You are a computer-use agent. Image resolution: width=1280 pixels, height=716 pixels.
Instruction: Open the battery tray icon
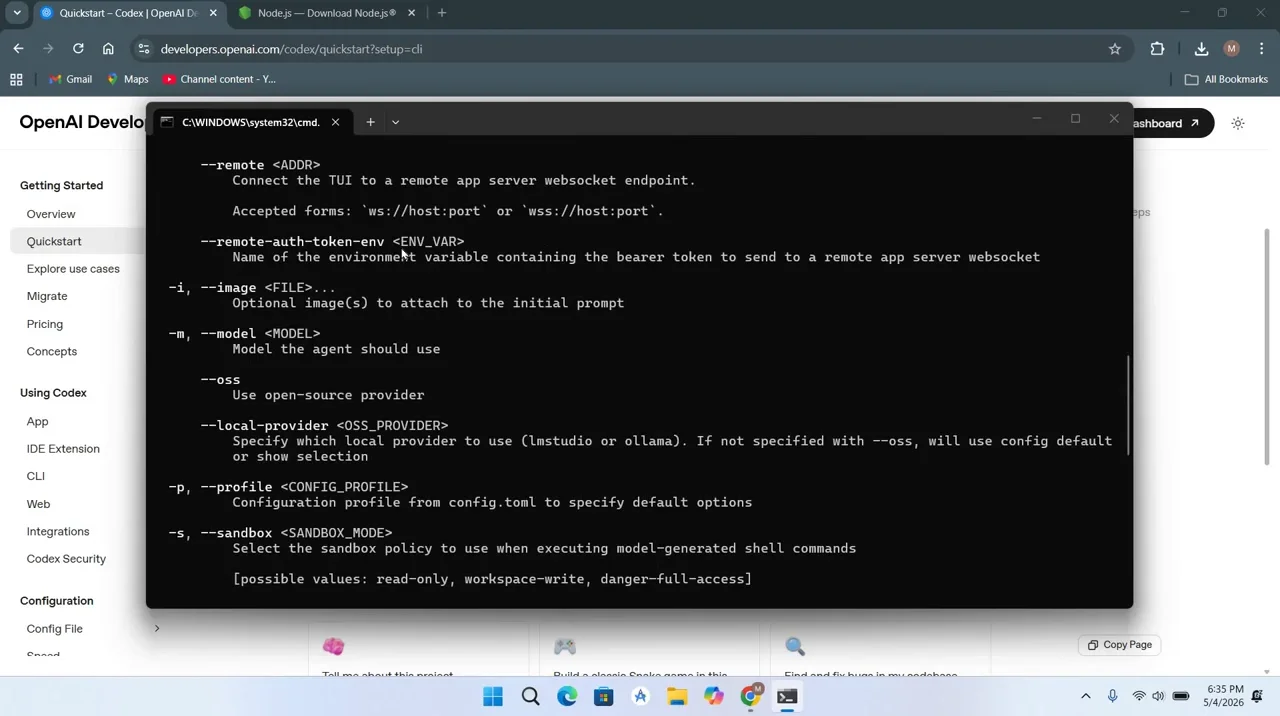point(1181,696)
